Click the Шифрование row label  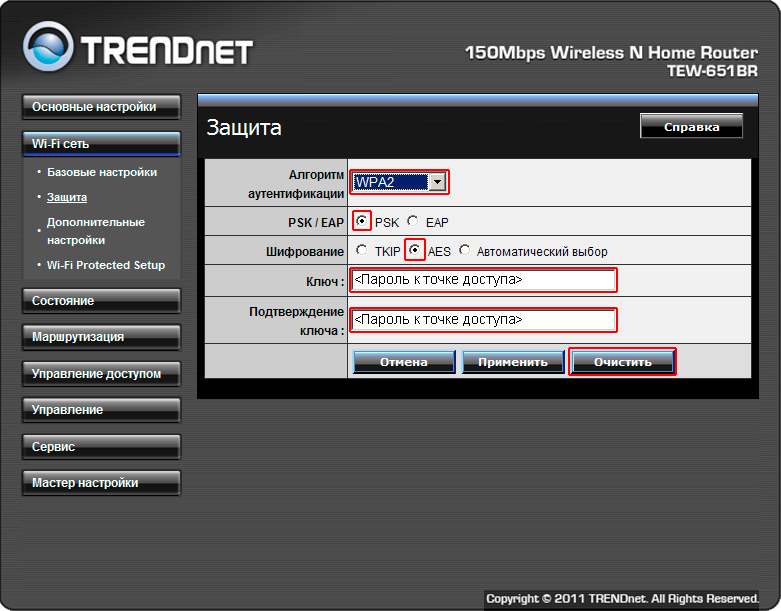pyautogui.click(x=304, y=251)
